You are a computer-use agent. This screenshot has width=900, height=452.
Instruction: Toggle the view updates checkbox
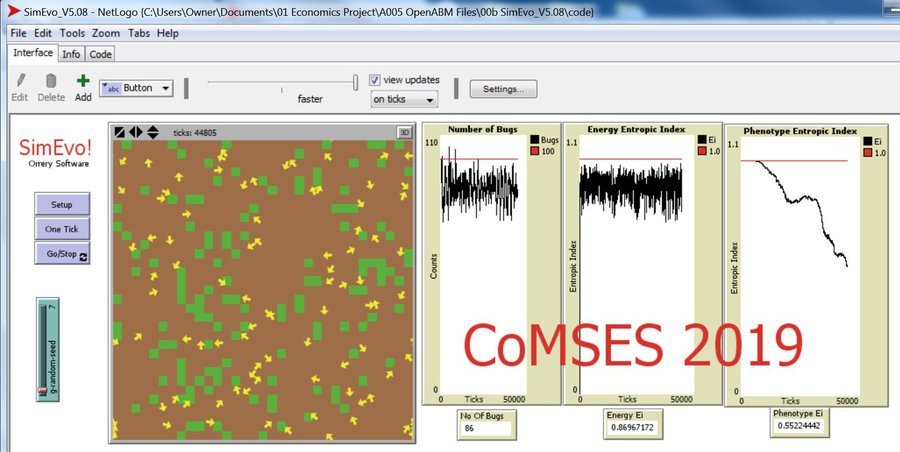tap(375, 80)
